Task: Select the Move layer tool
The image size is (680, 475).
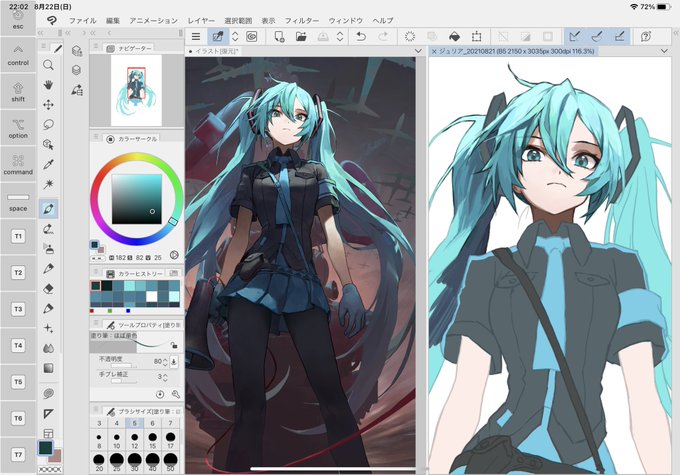Action: (48, 105)
